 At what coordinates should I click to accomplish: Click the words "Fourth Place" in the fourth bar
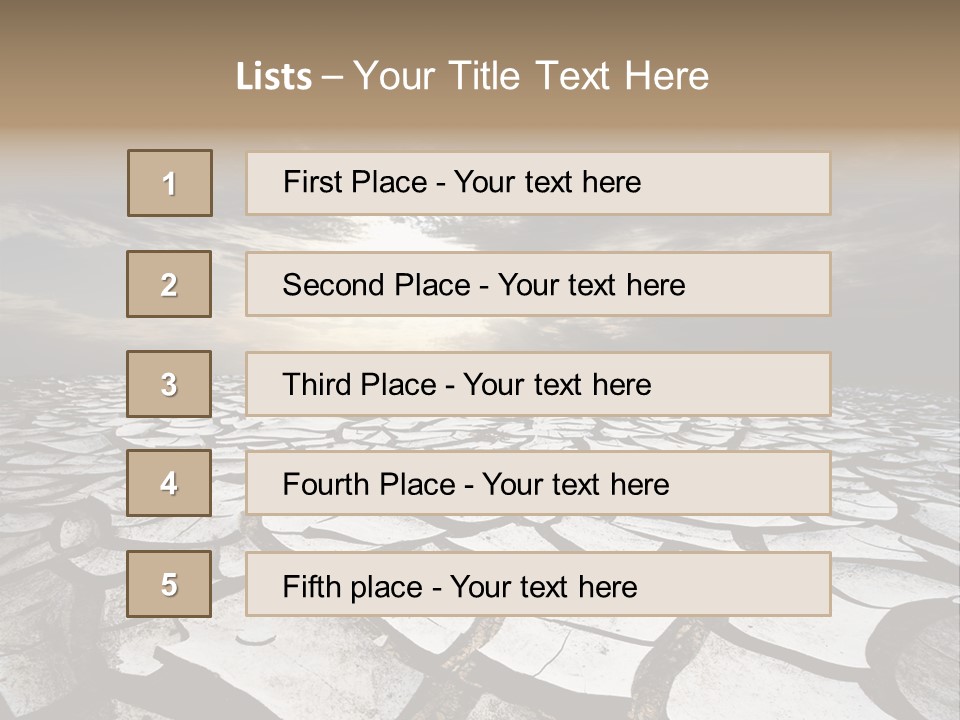368,485
